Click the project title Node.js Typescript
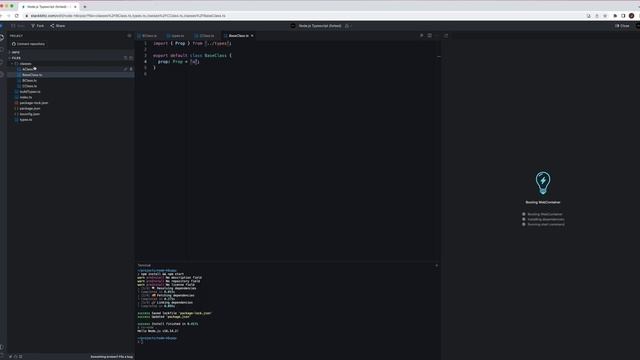Image resolution: width=640 pixels, height=360 pixels. coord(320,26)
